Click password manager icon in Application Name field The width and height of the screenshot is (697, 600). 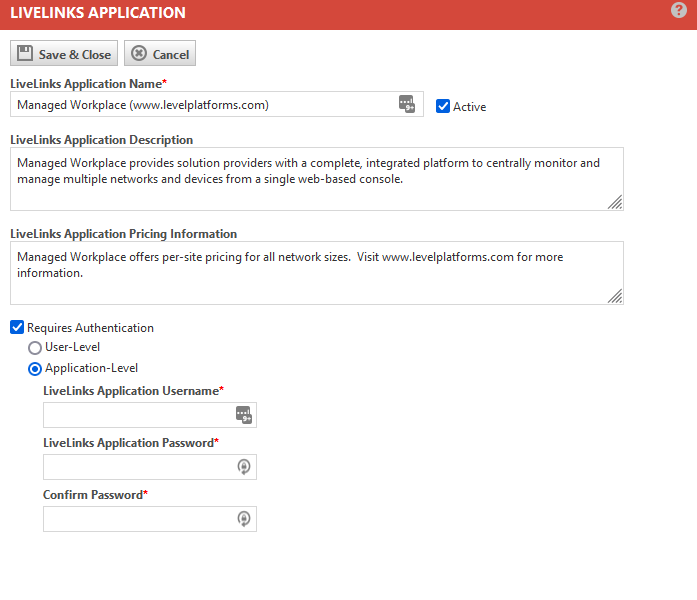pyautogui.click(x=407, y=104)
